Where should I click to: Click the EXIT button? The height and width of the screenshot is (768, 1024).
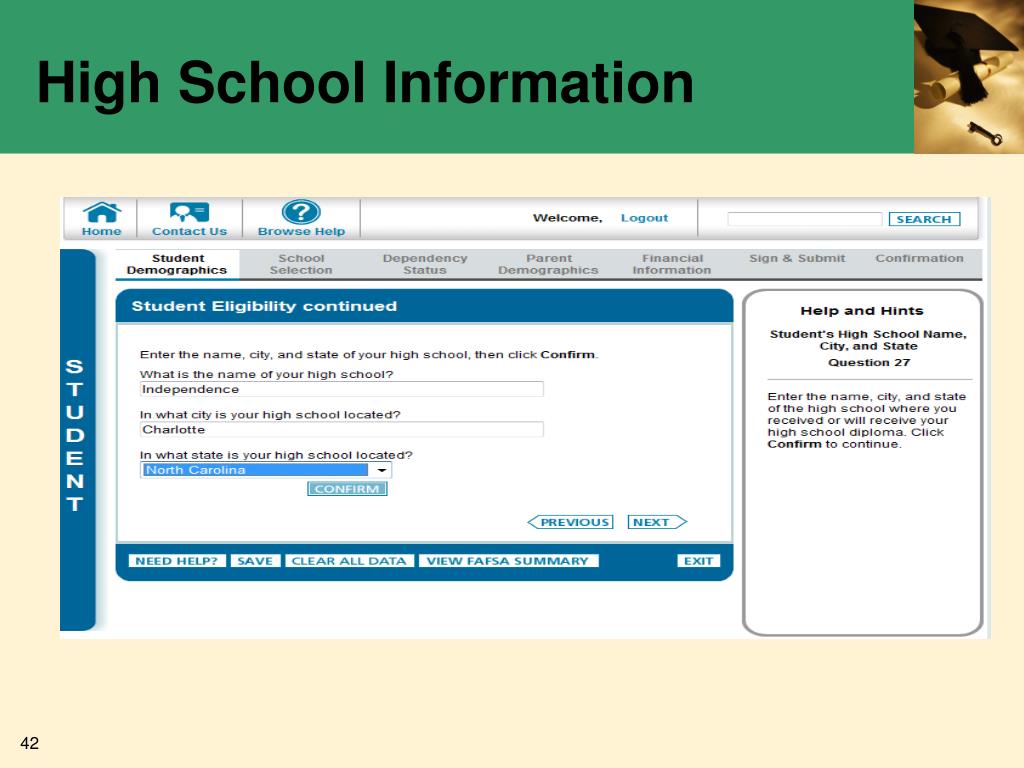pyautogui.click(x=698, y=561)
